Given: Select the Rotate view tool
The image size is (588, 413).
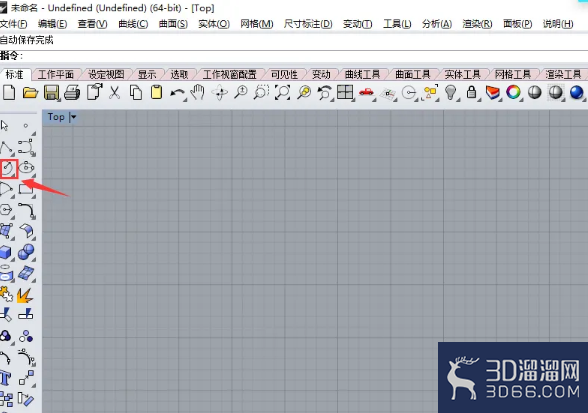Looking at the screenshot, I should pyautogui.click(x=220, y=92).
